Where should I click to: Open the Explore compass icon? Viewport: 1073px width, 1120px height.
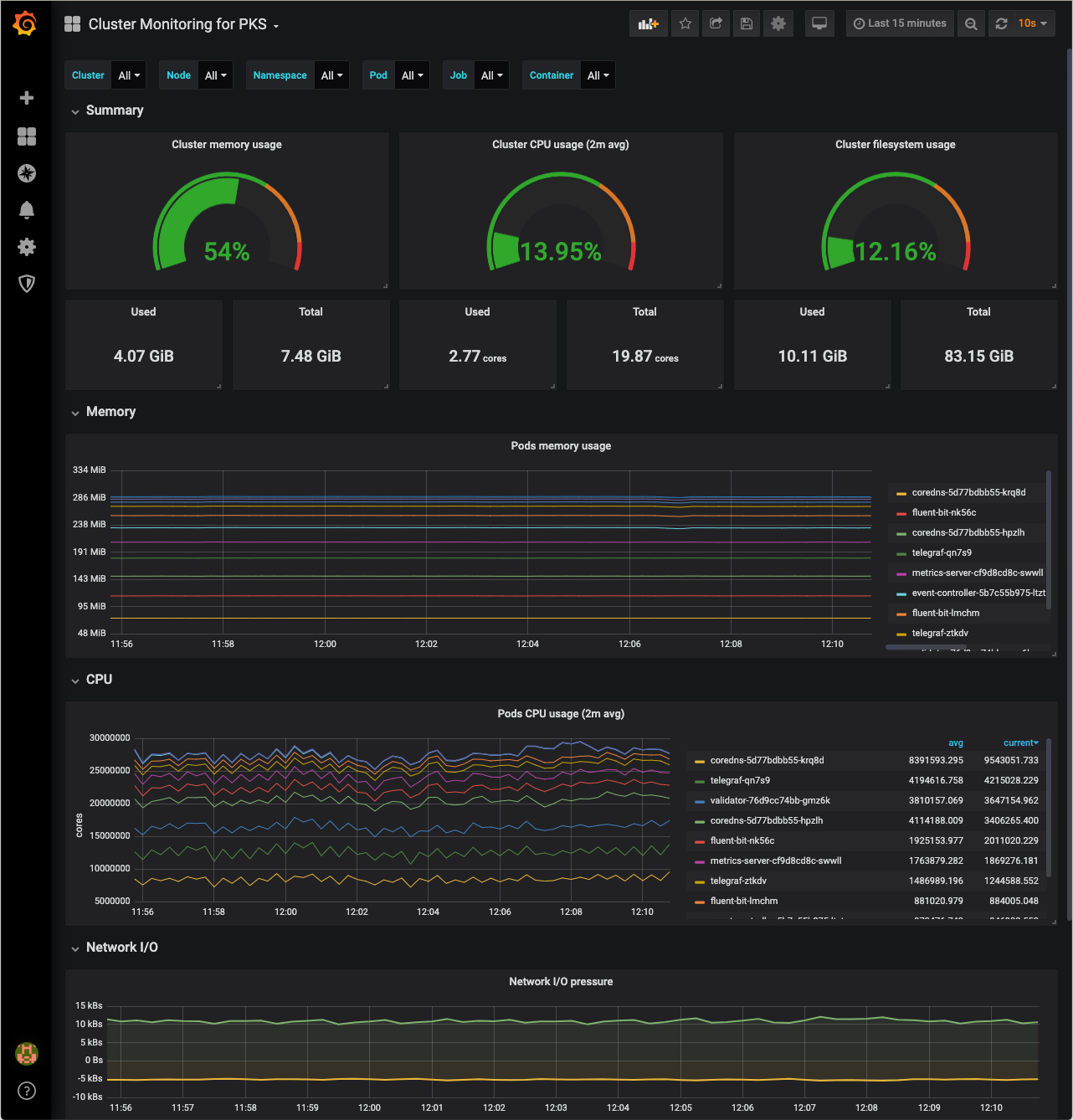(27, 173)
